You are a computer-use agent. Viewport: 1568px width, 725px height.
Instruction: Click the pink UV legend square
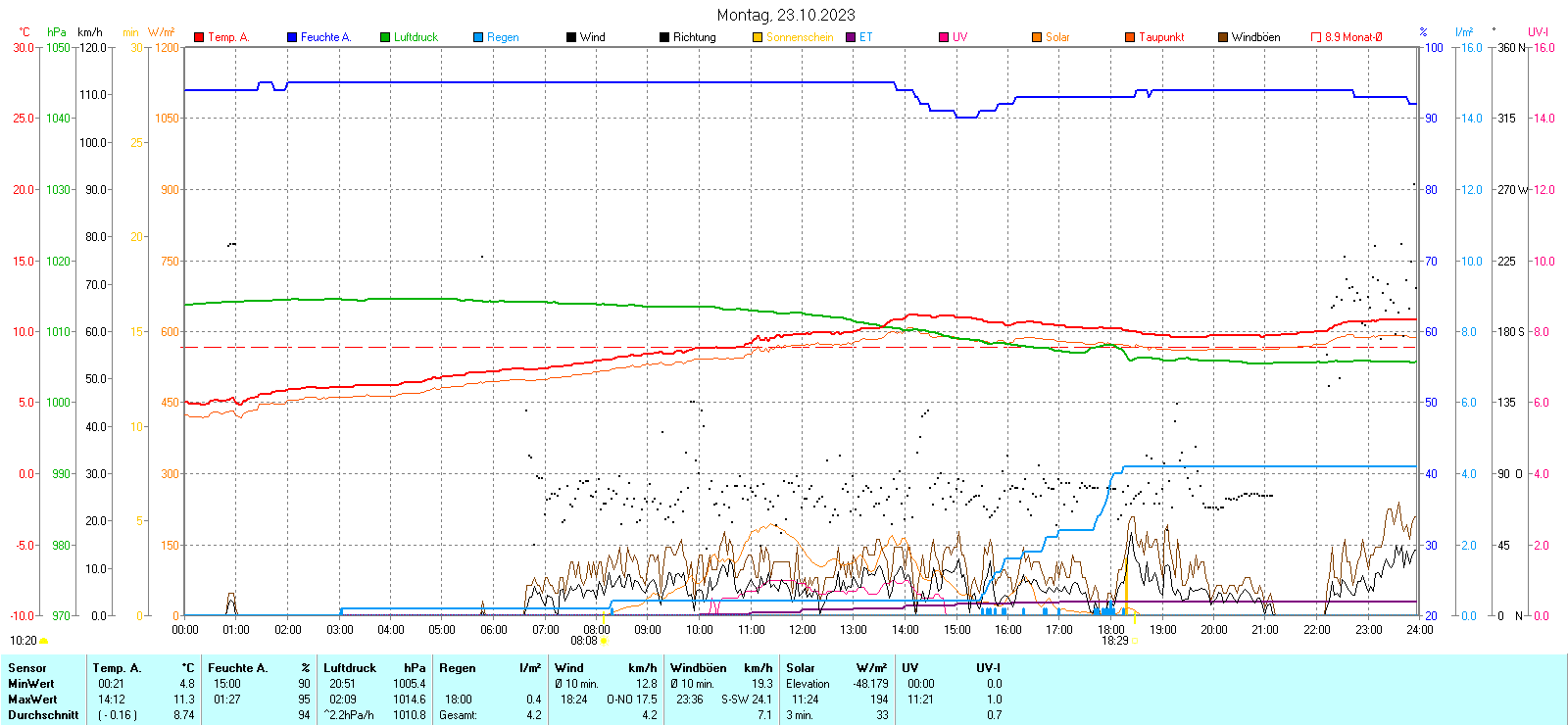pyautogui.click(x=944, y=37)
